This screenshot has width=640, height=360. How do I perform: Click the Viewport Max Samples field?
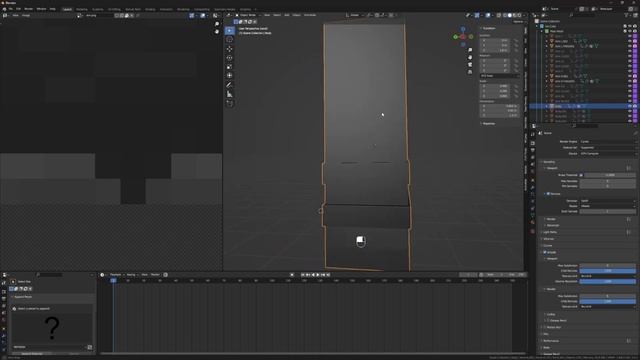(x=607, y=181)
